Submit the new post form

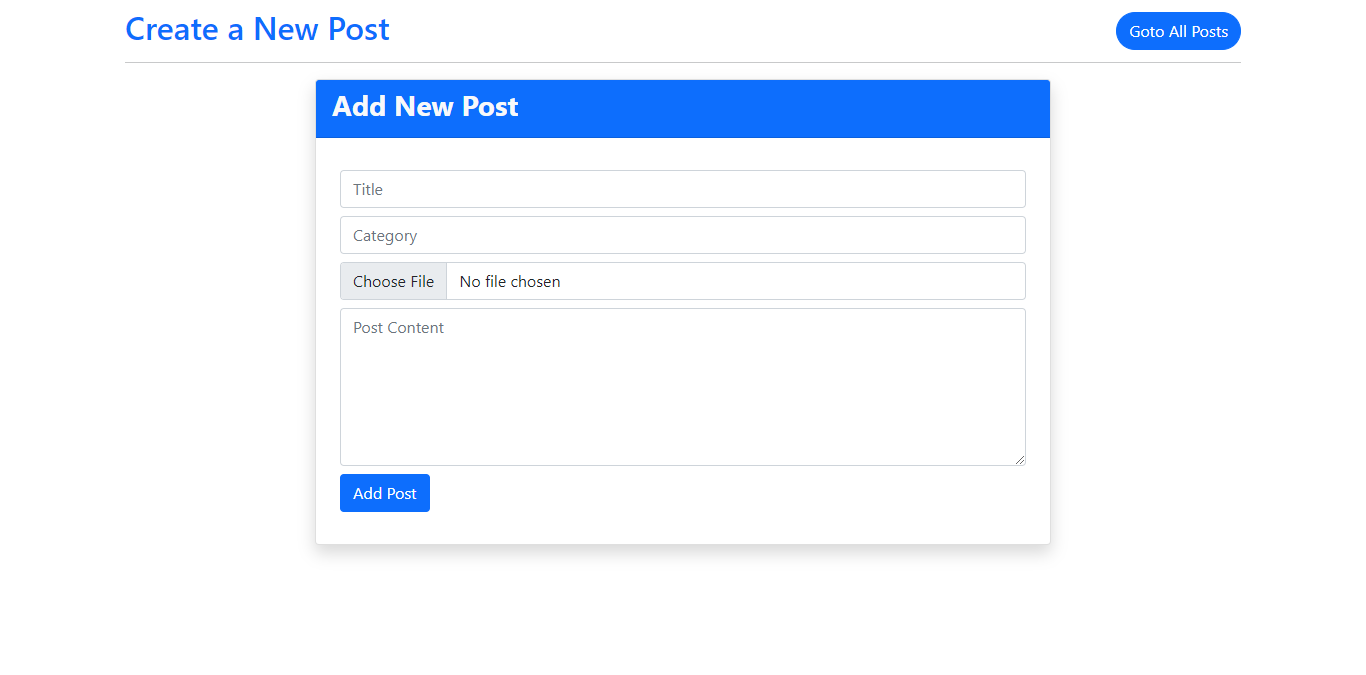[x=384, y=493]
